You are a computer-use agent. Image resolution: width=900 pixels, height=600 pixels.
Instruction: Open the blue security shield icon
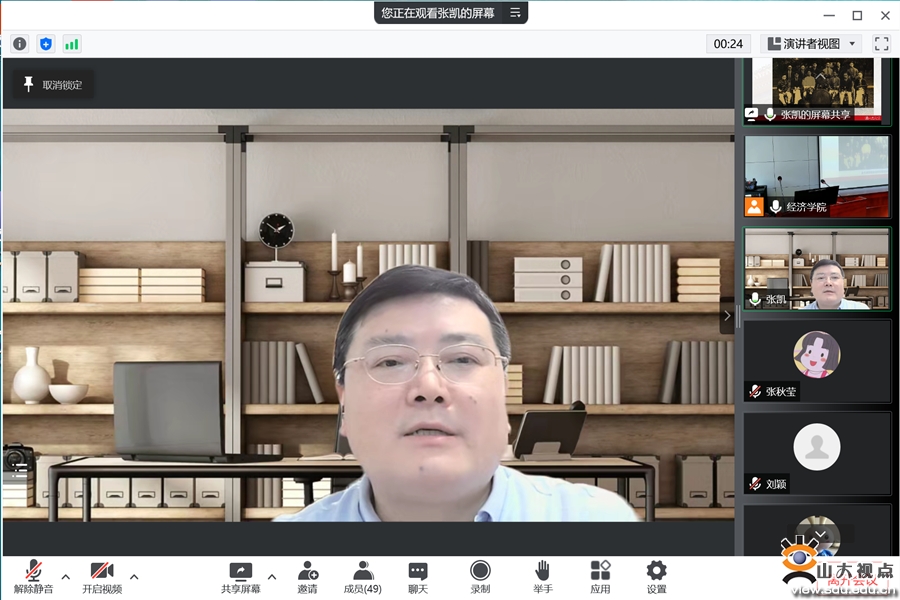coord(45,44)
